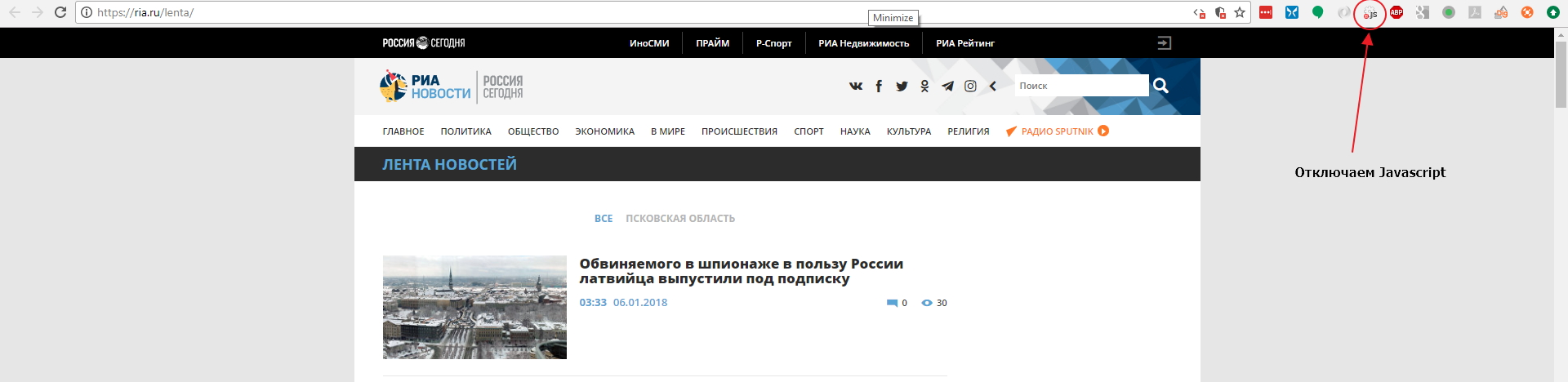1568x382 pixels.
Task: Open the РАДИО SPUTNIK link
Action: pos(1057,131)
